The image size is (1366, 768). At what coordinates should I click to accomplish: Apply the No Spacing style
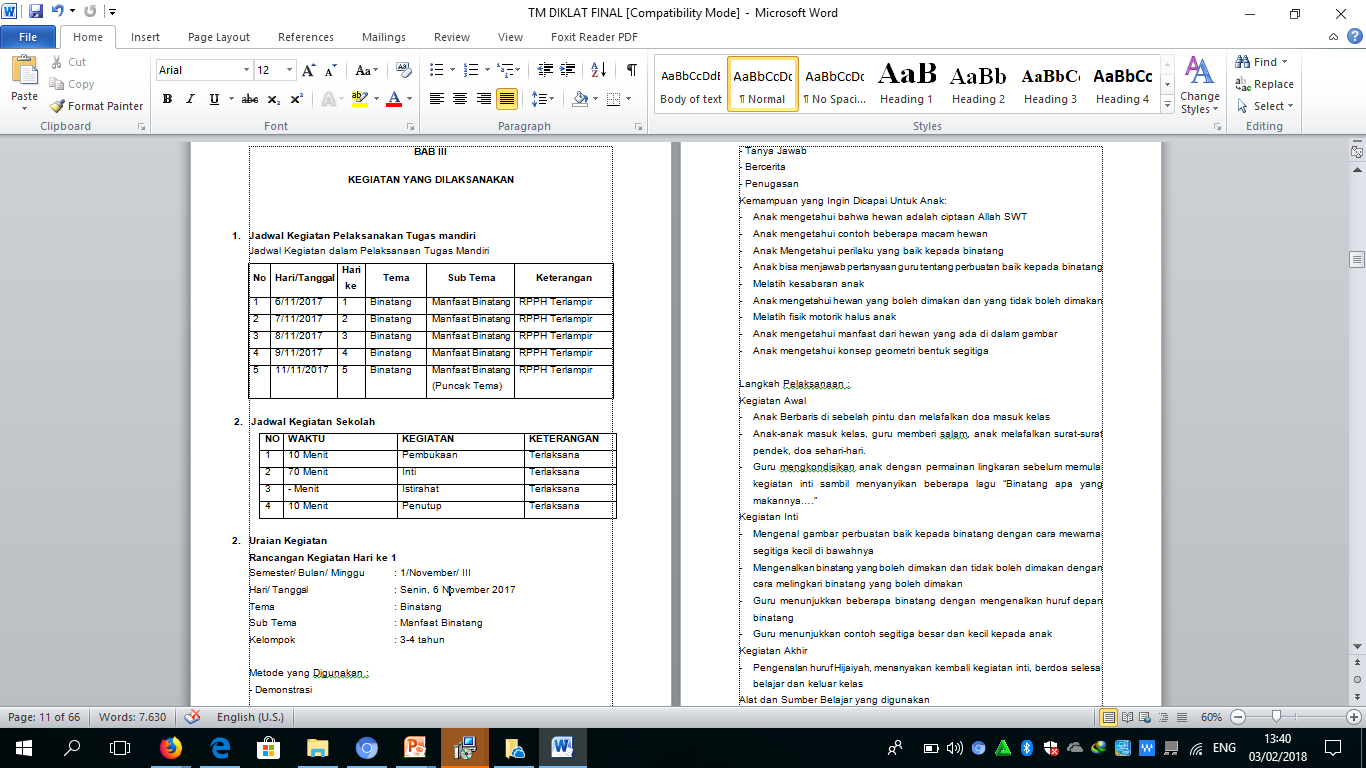pyautogui.click(x=835, y=84)
